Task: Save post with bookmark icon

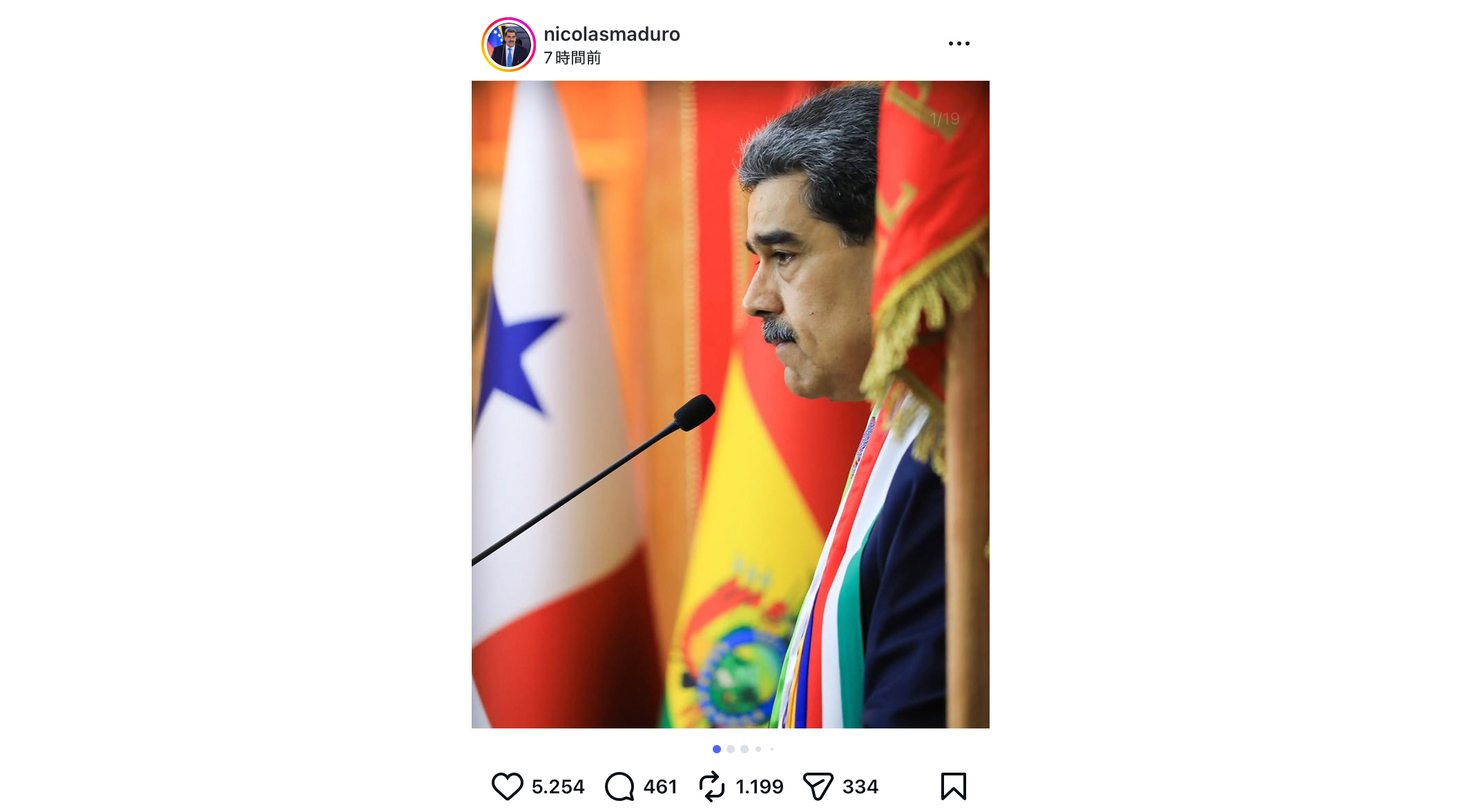Action: click(x=953, y=786)
